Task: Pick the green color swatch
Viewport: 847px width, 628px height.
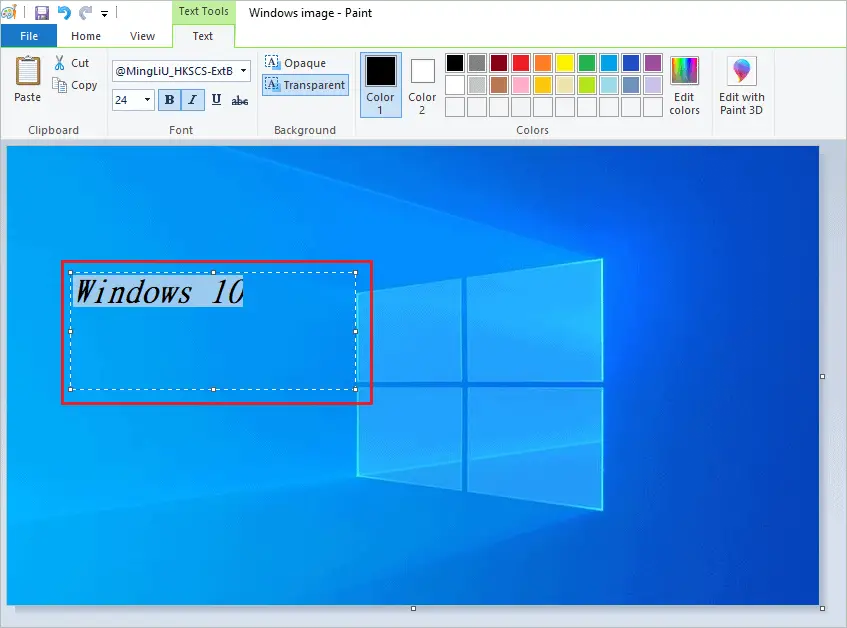Action: tap(587, 63)
